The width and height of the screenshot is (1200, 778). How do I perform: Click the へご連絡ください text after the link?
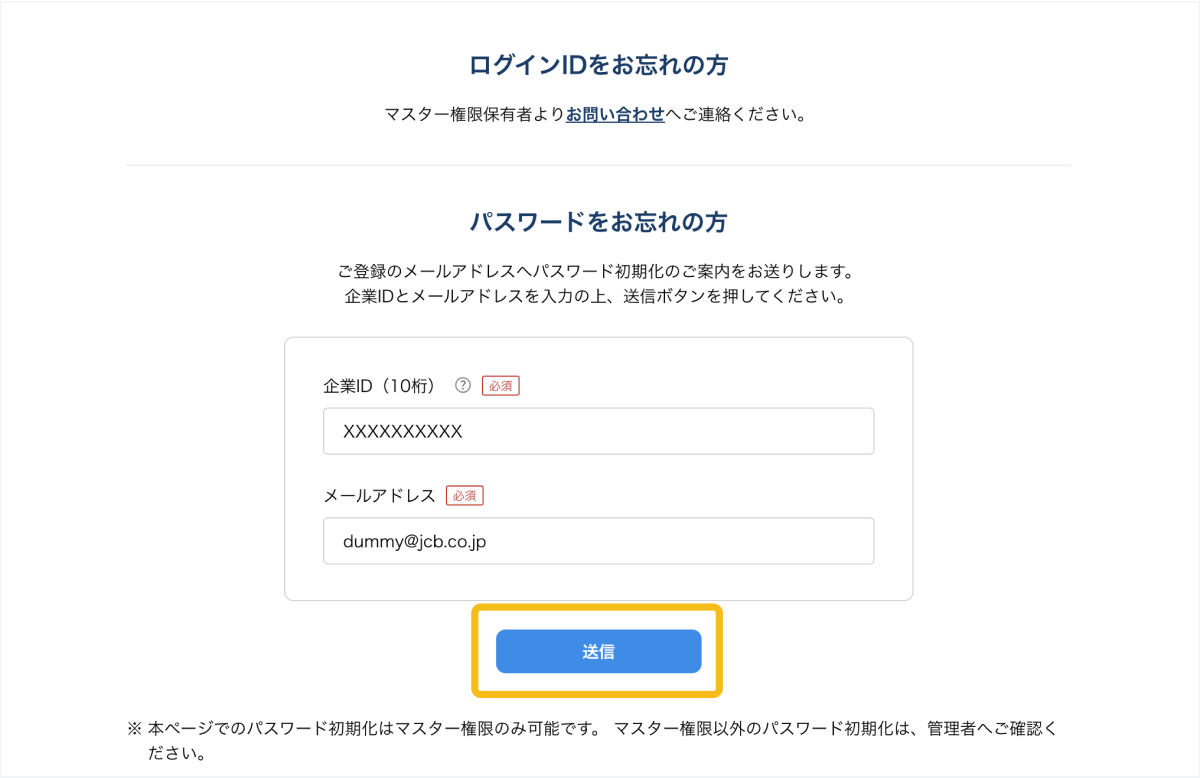737,114
